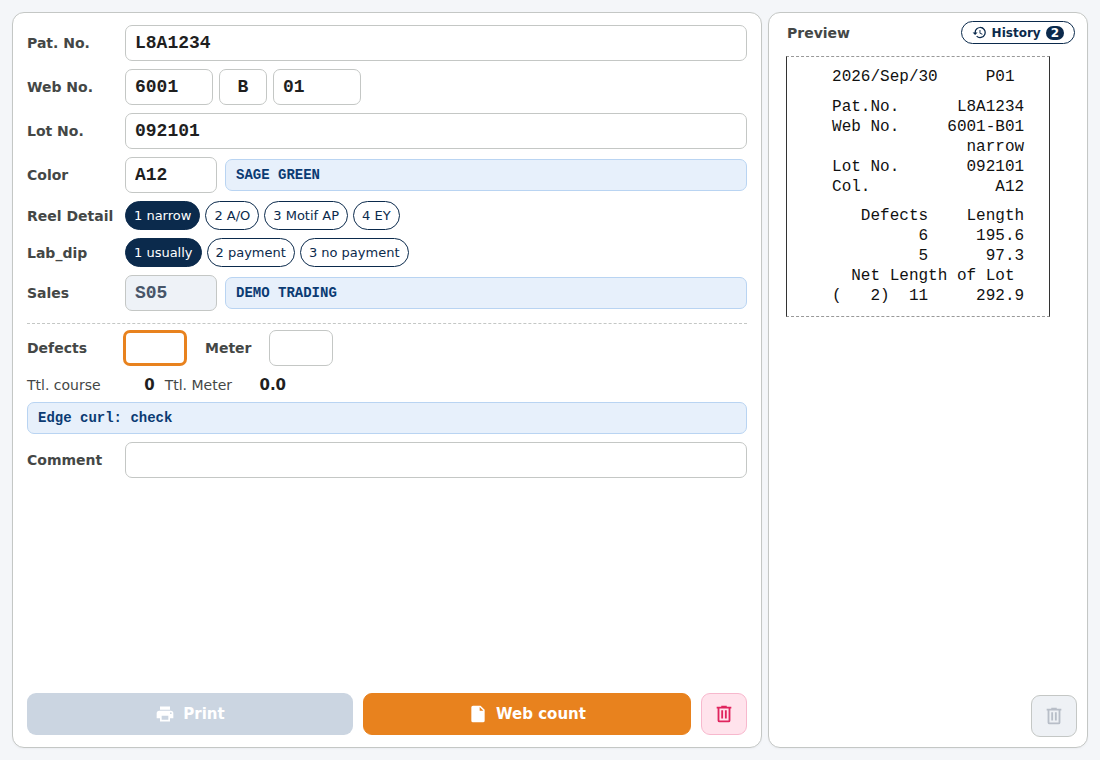Screen dimensions: 1100x760
Task: Click the Comment text field
Action: coord(436,460)
